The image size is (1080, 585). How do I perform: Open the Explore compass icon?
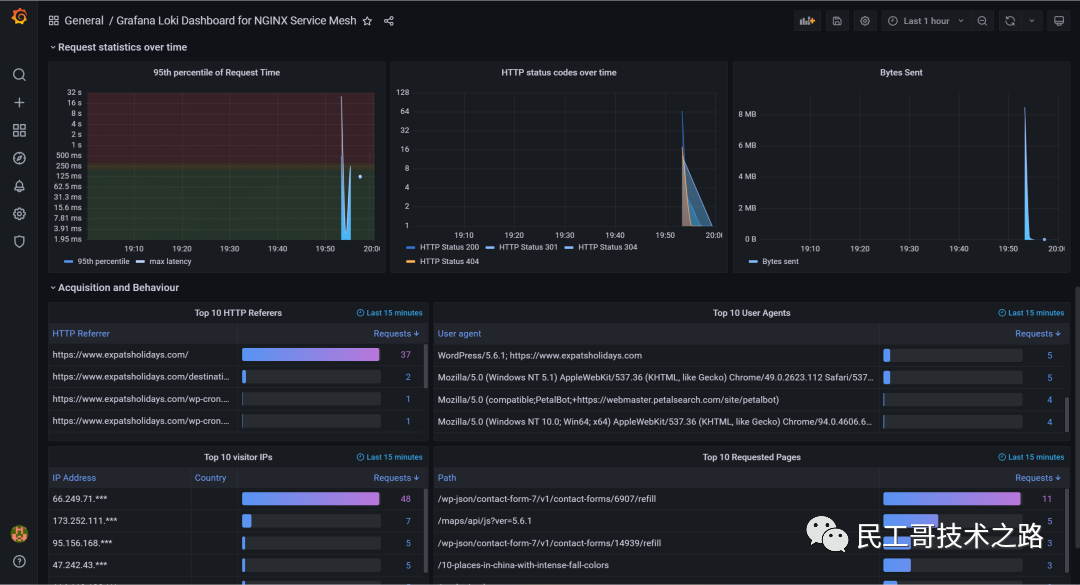coord(19,158)
